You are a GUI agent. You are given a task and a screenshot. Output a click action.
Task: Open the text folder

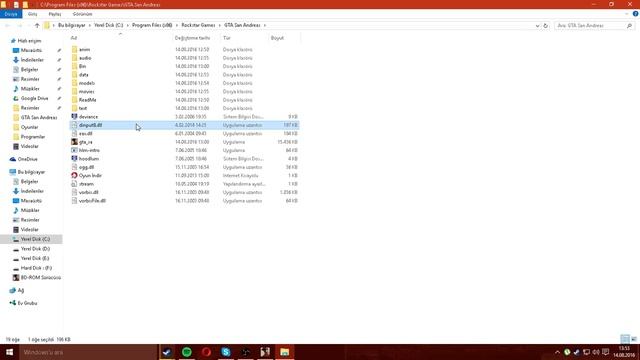pyautogui.click(x=83, y=108)
